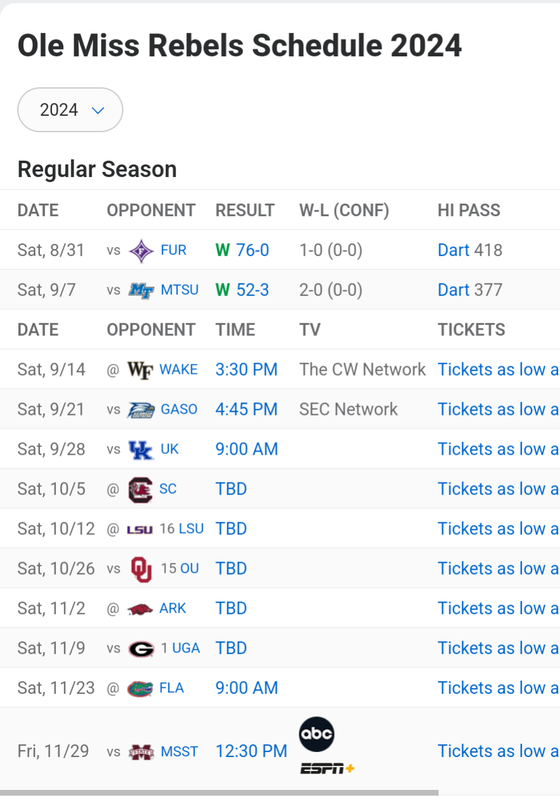
Task: Open tickets link for the LSU game
Action: (x=498, y=529)
